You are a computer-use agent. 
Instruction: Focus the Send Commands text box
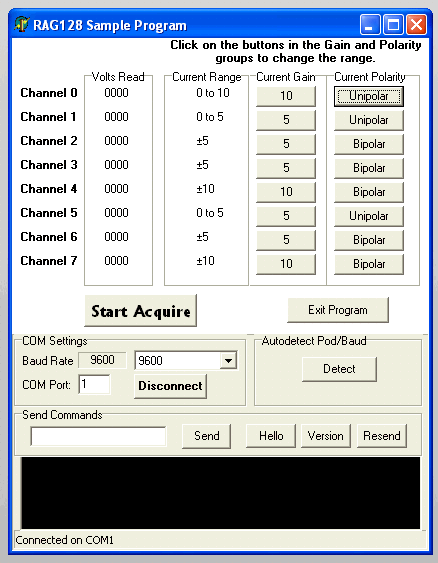click(x=98, y=436)
